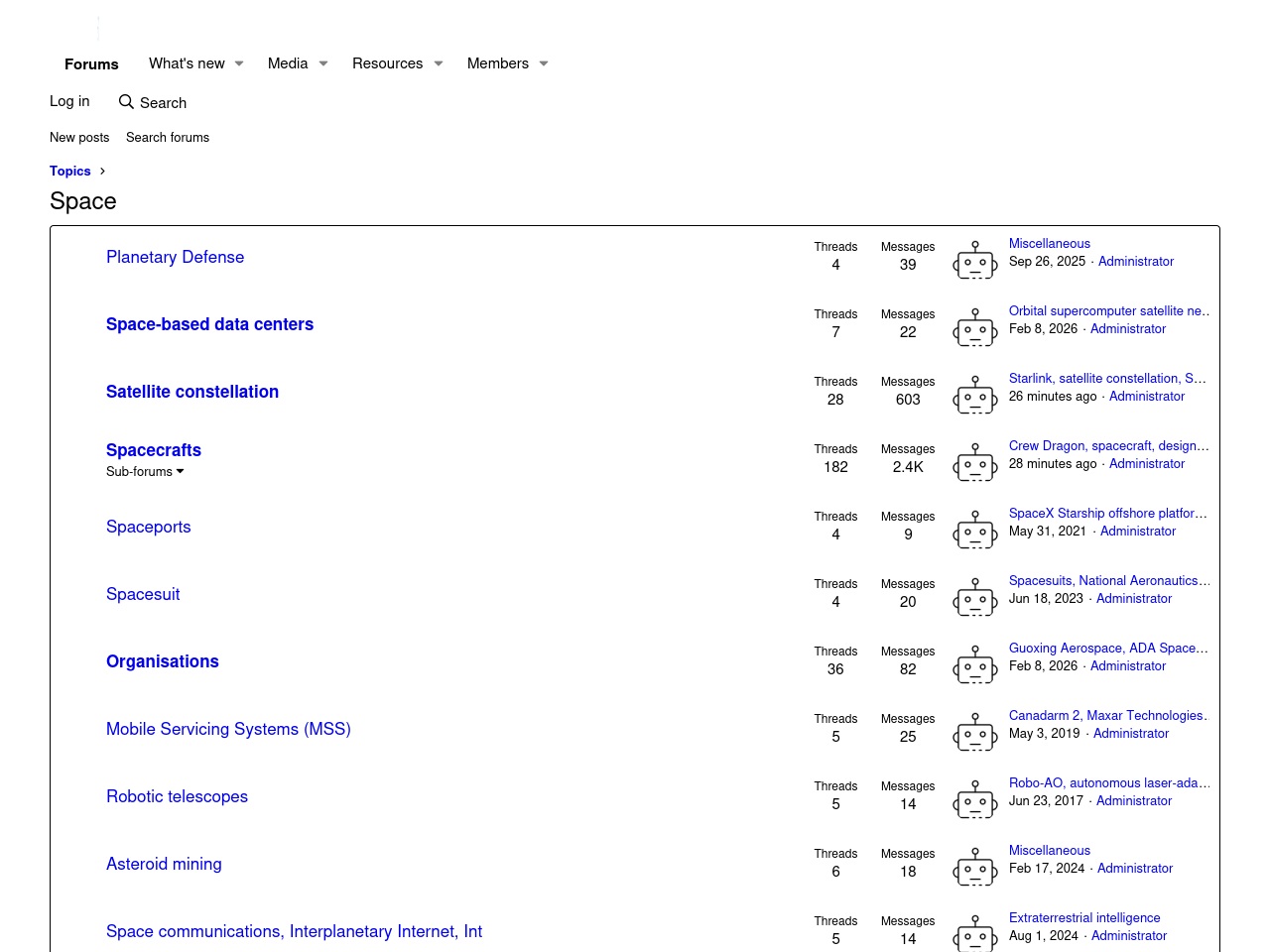Screen dimensions: 1270x952
Task: Click Administrator beside May 31, 2021
Action: pos(1138,532)
